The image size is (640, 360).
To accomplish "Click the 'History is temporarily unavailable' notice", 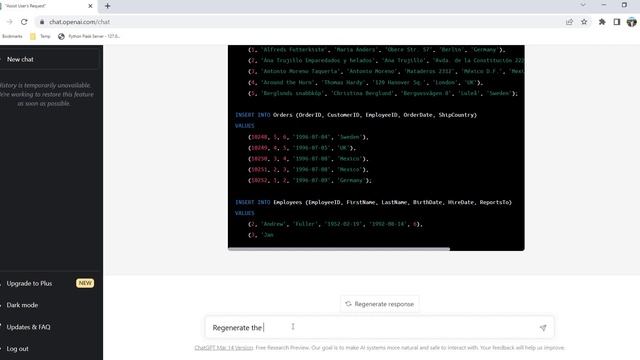I will (46, 94).
